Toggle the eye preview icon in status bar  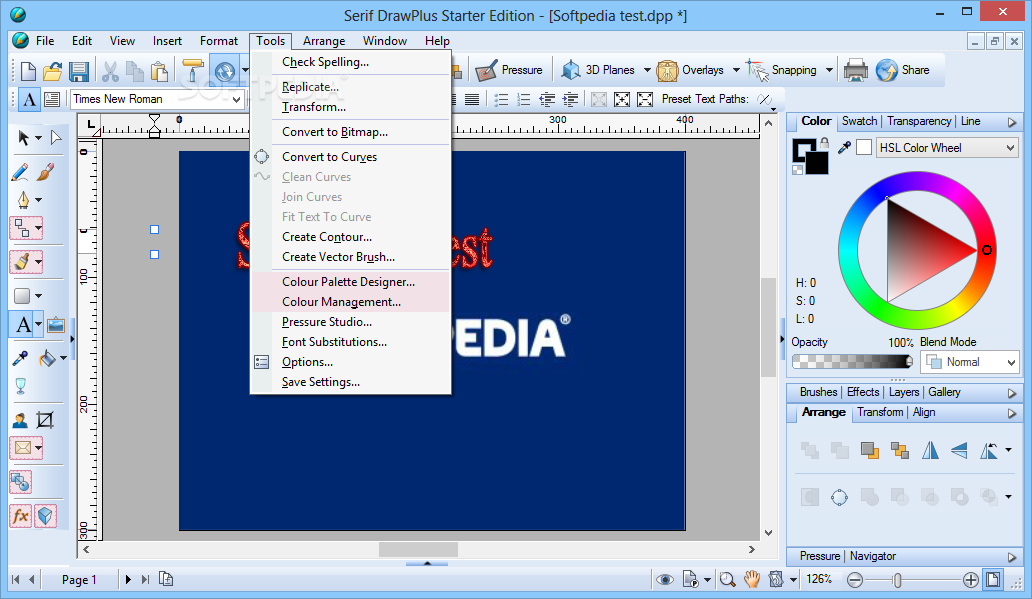click(x=665, y=579)
